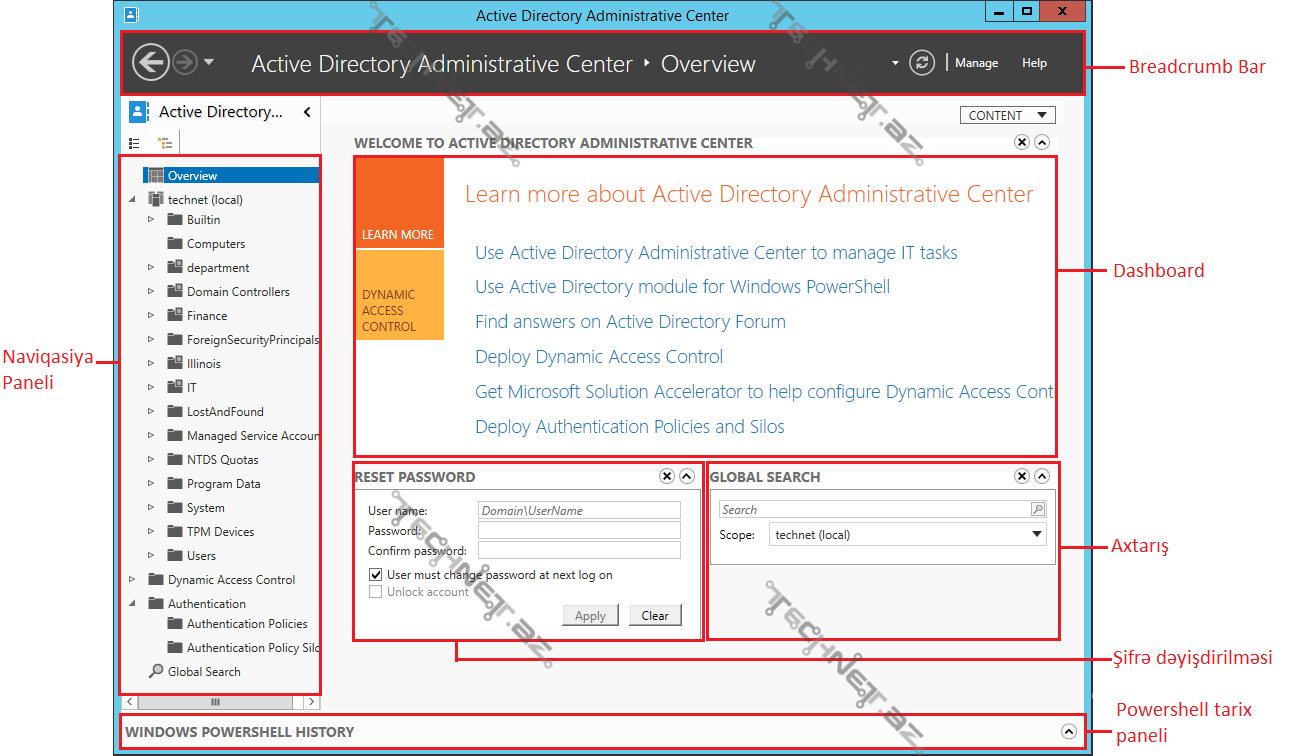Click the User name input field

579,510
